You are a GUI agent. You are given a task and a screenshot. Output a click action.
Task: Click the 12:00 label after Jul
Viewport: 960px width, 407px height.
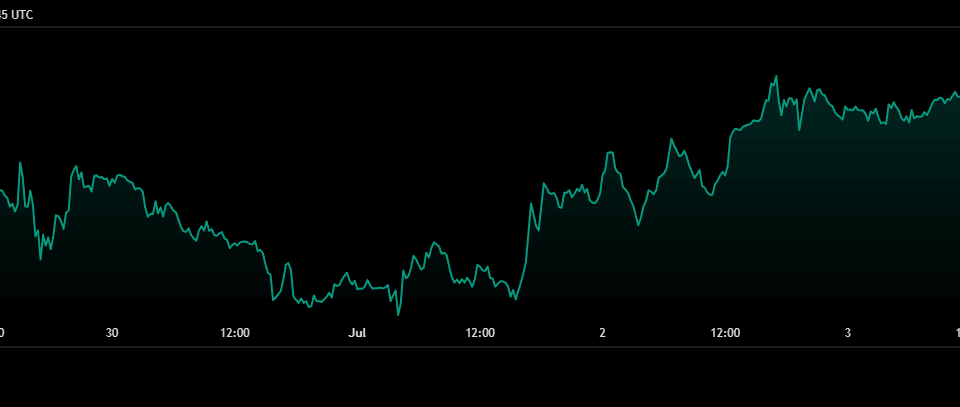pos(480,333)
